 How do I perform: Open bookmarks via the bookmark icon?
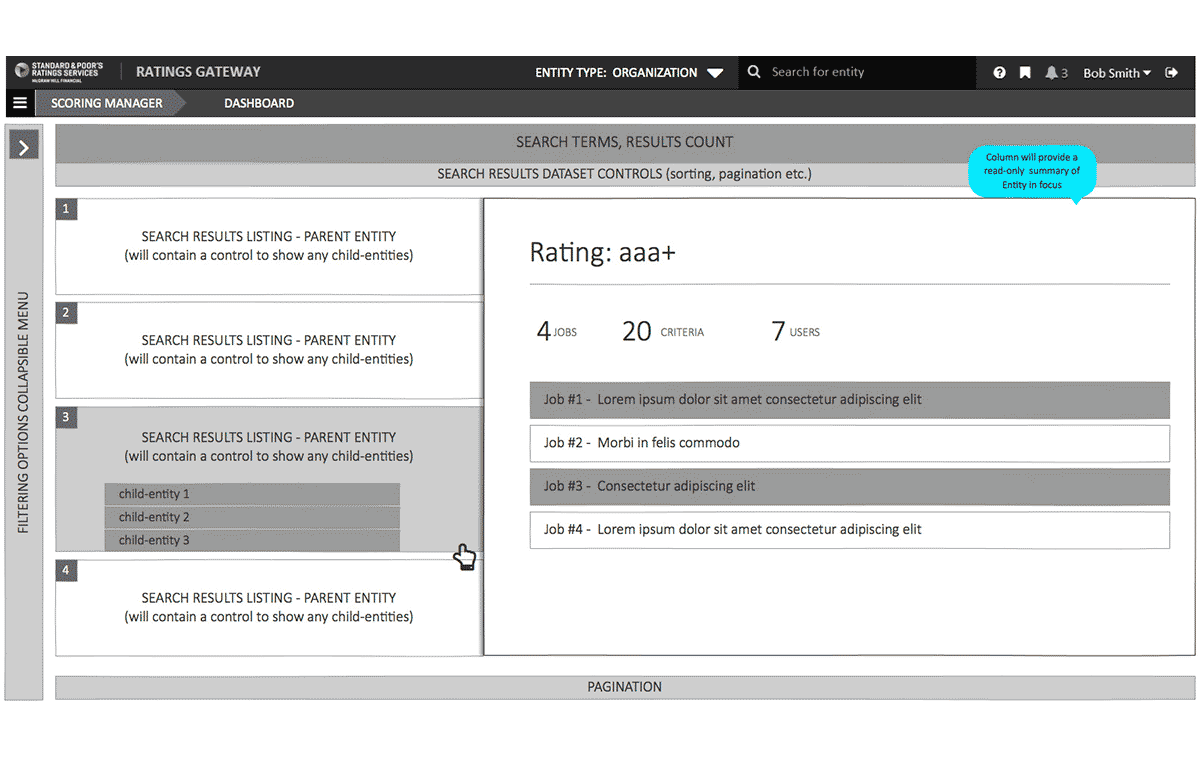point(1025,73)
